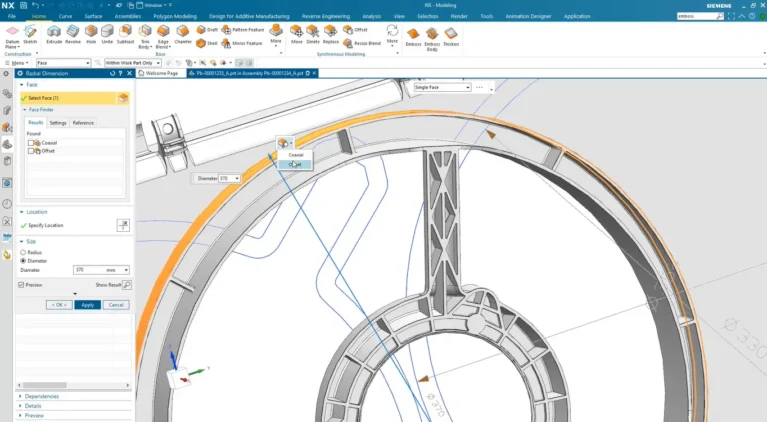Open the Polygon Modeling ribbon tab
Viewport: 767px width, 422px height.
(x=175, y=16)
